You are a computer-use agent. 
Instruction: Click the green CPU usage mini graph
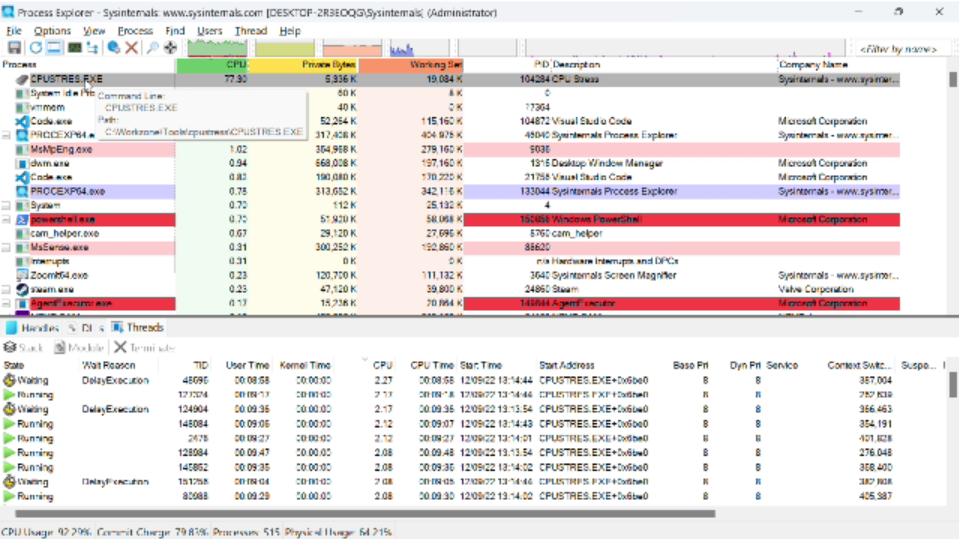(x=217, y=48)
